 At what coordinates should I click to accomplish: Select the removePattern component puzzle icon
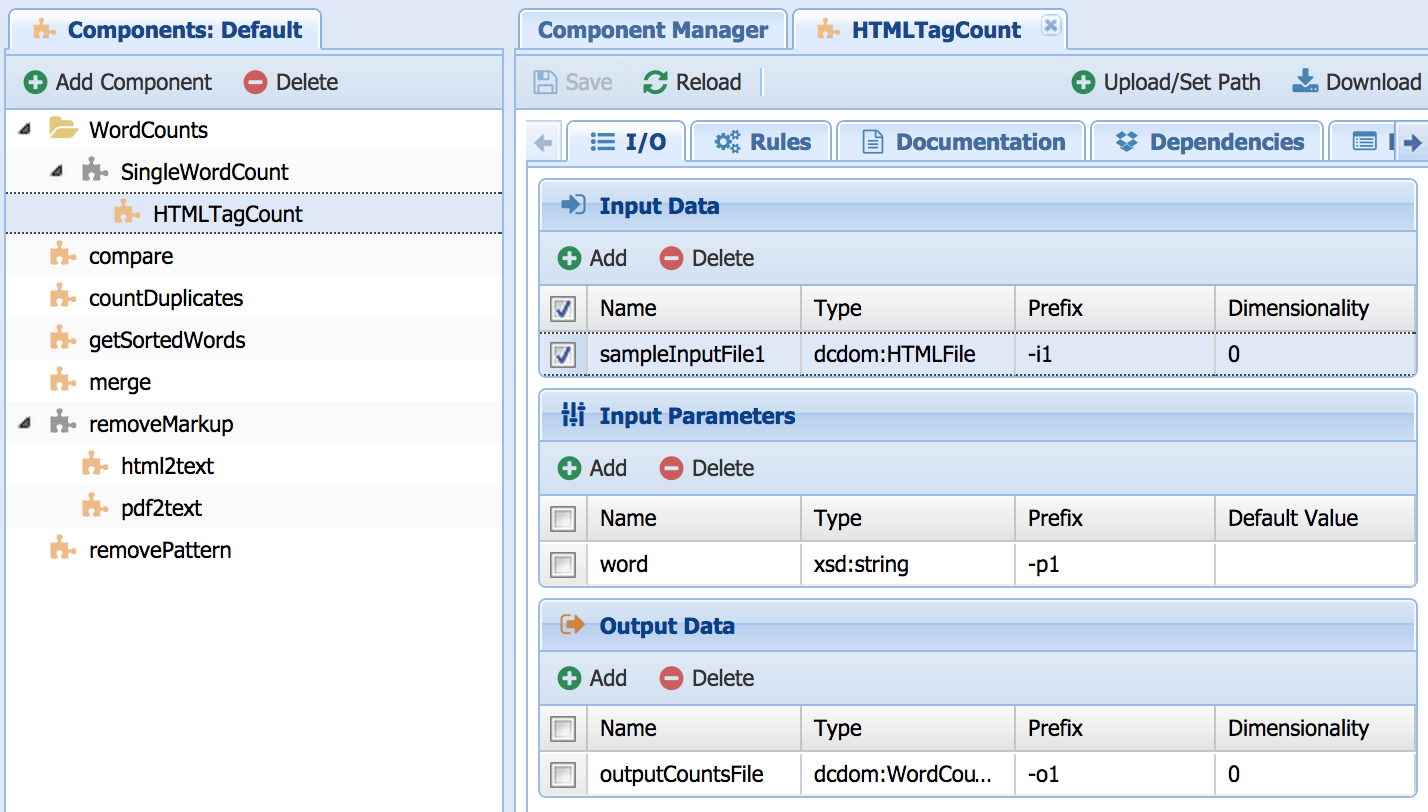63,550
